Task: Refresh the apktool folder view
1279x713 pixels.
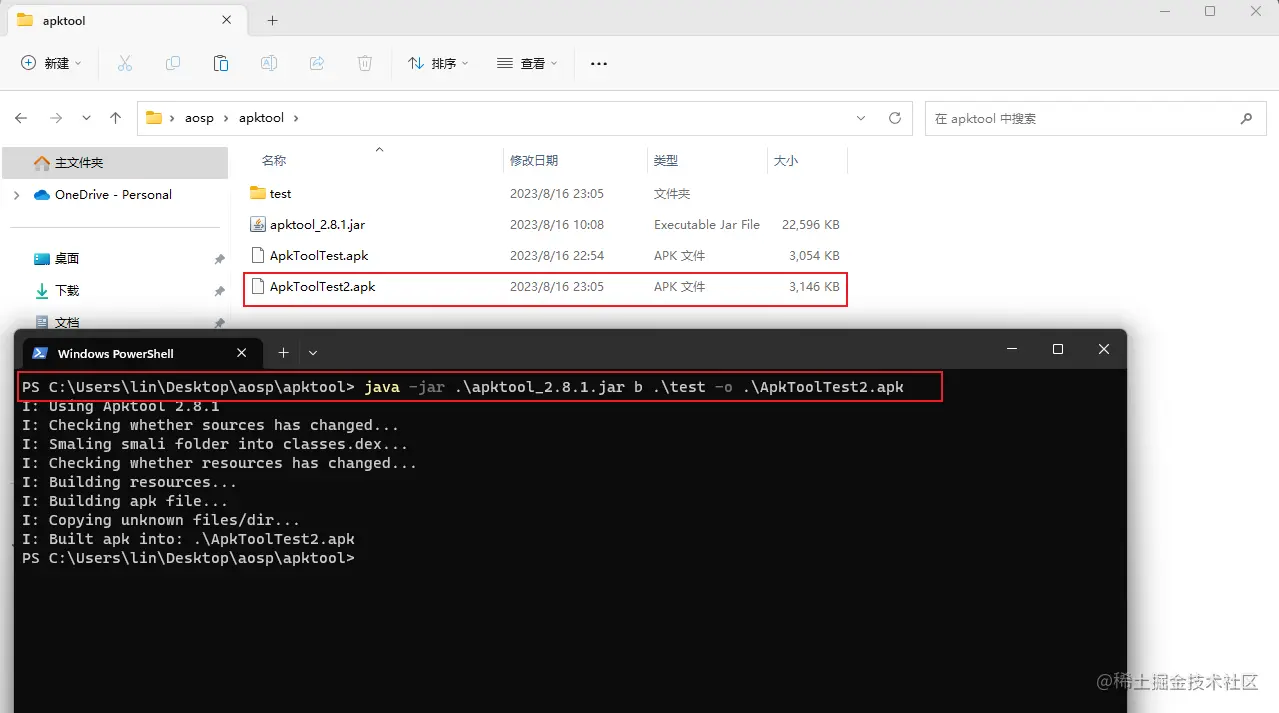Action: (x=895, y=118)
